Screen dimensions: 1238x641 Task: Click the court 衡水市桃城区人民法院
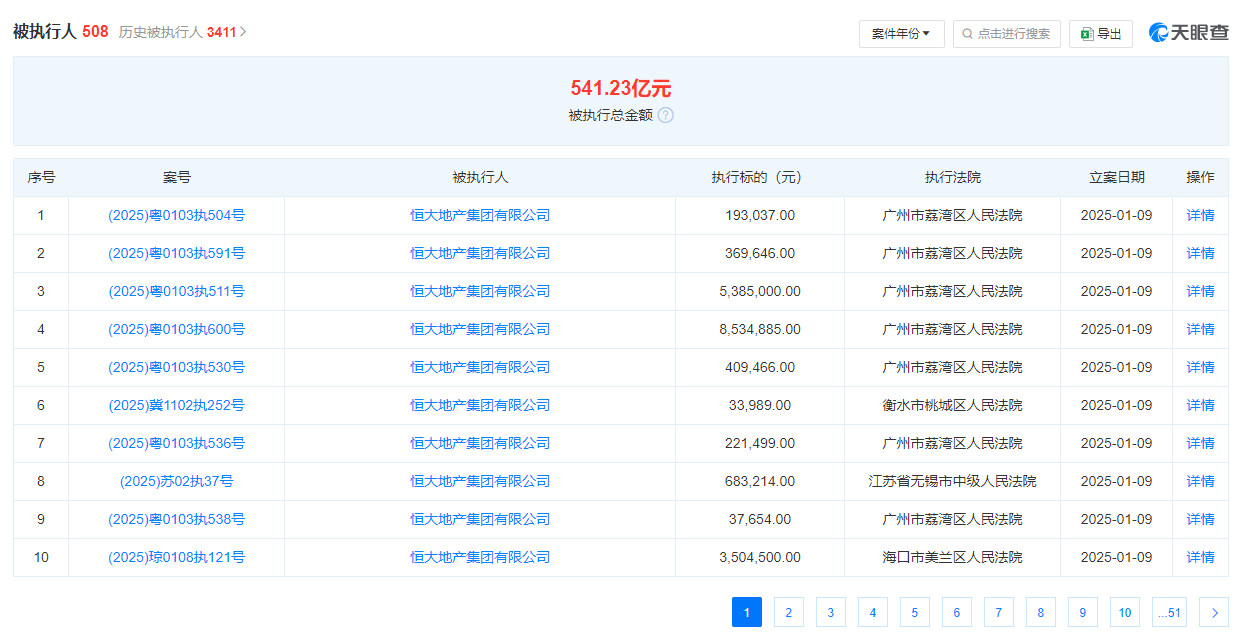pos(953,405)
